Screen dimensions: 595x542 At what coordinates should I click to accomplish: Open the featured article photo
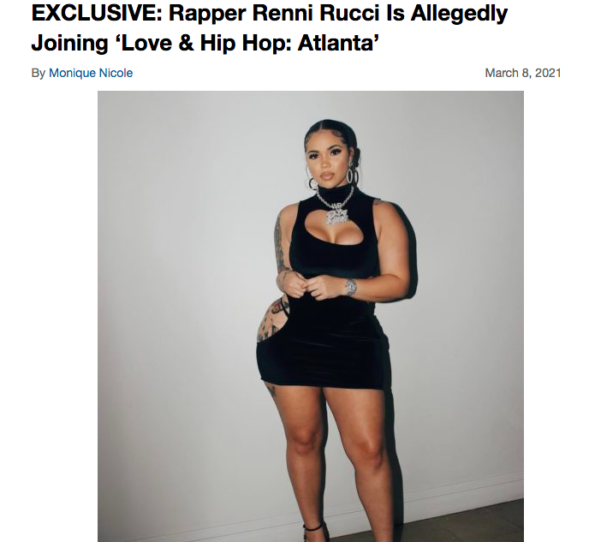310,316
